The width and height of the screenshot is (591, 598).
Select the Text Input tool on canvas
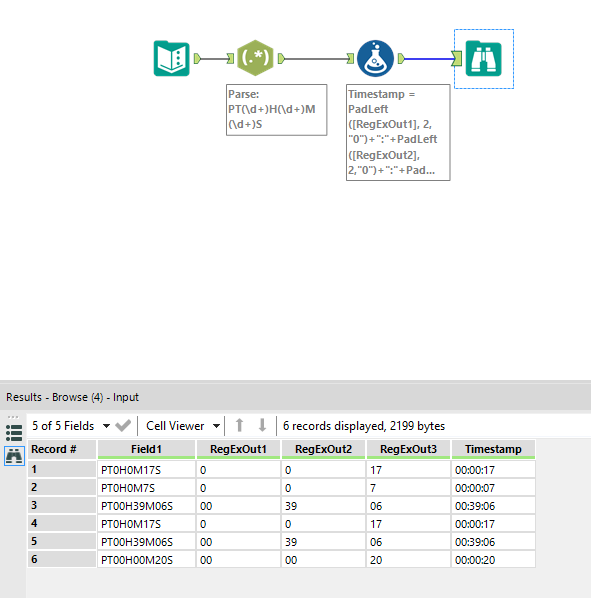pos(172,58)
